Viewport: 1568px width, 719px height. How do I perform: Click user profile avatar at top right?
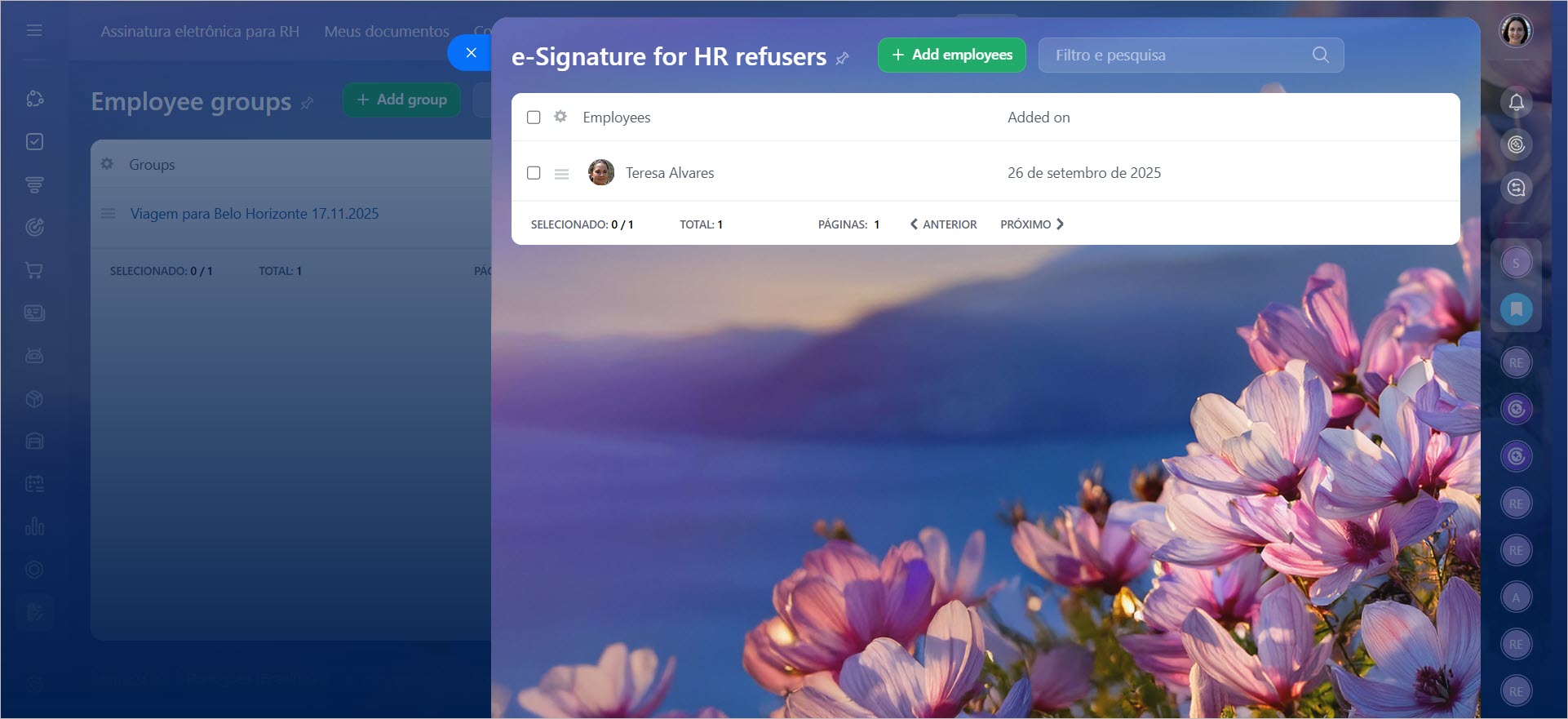[x=1516, y=31]
